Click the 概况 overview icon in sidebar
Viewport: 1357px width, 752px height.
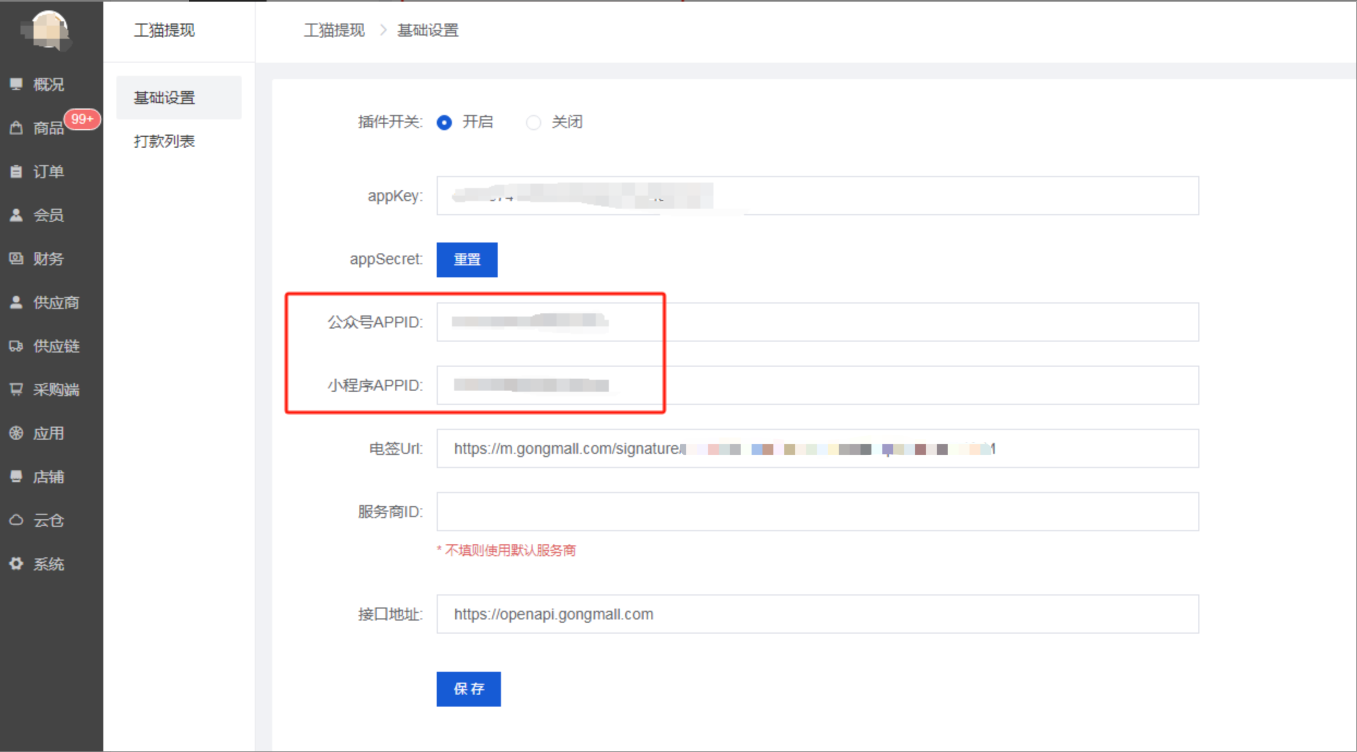click(x=16, y=85)
